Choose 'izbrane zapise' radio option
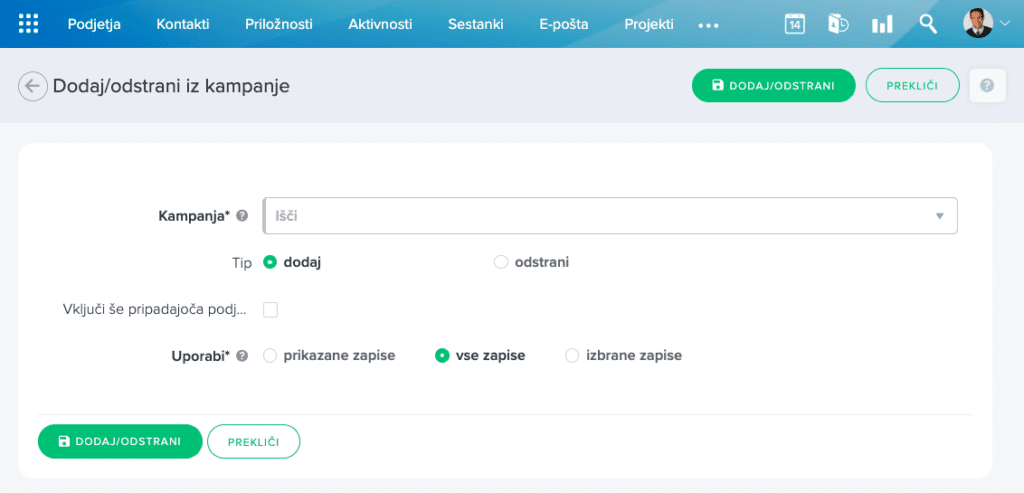Image resolution: width=1024 pixels, height=493 pixels. pos(572,355)
